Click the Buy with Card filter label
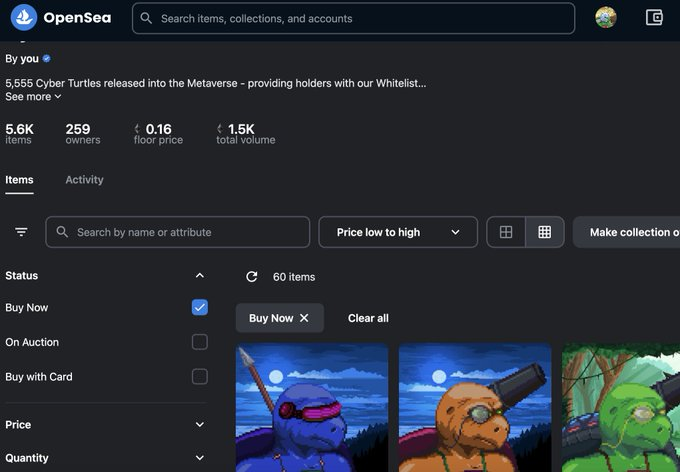The height and width of the screenshot is (472, 680). (x=39, y=377)
